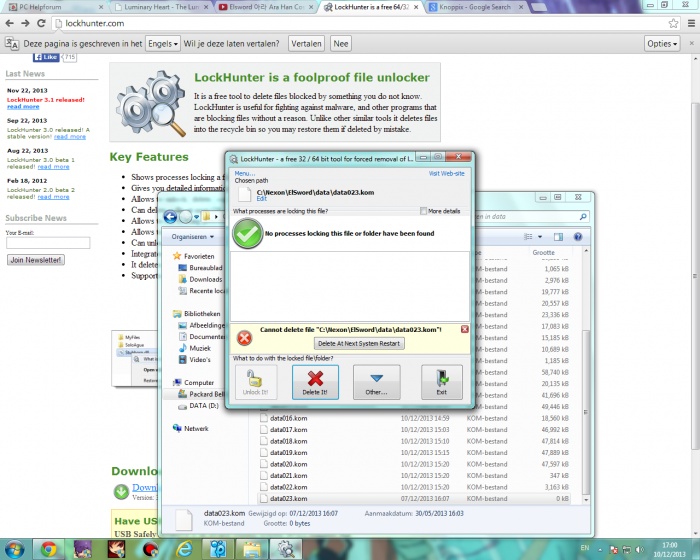Click the Explorer search magnifier icon
700x560 pixels.
pyautogui.click(x=583, y=217)
